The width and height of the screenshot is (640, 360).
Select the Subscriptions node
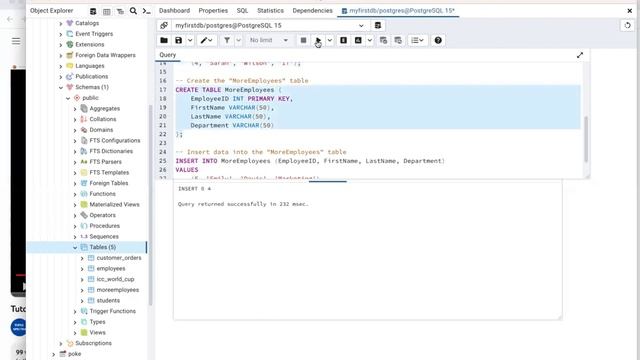pos(93,343)
